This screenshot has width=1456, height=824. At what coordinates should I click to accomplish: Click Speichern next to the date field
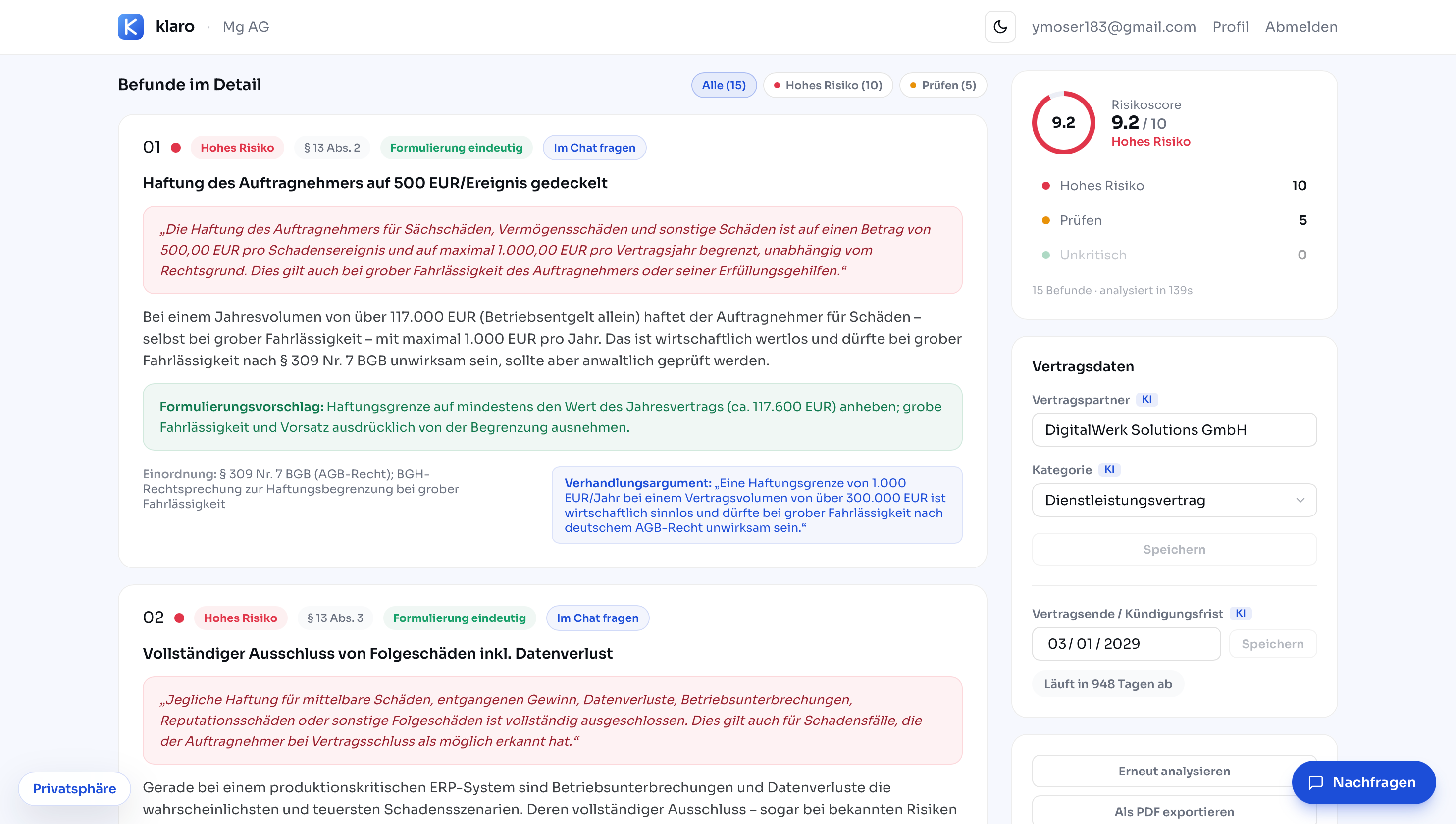pyautogui.click(x=1273, y=643)
